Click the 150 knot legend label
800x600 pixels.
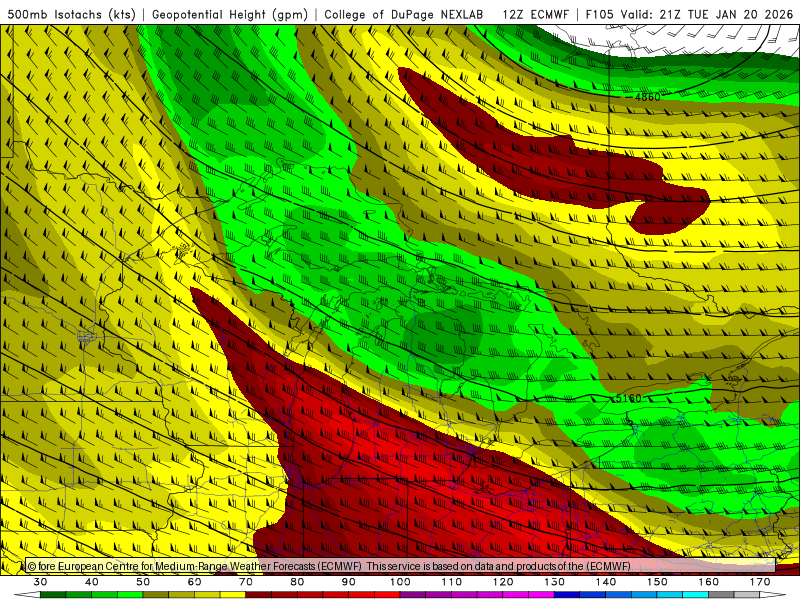(658, 582)
